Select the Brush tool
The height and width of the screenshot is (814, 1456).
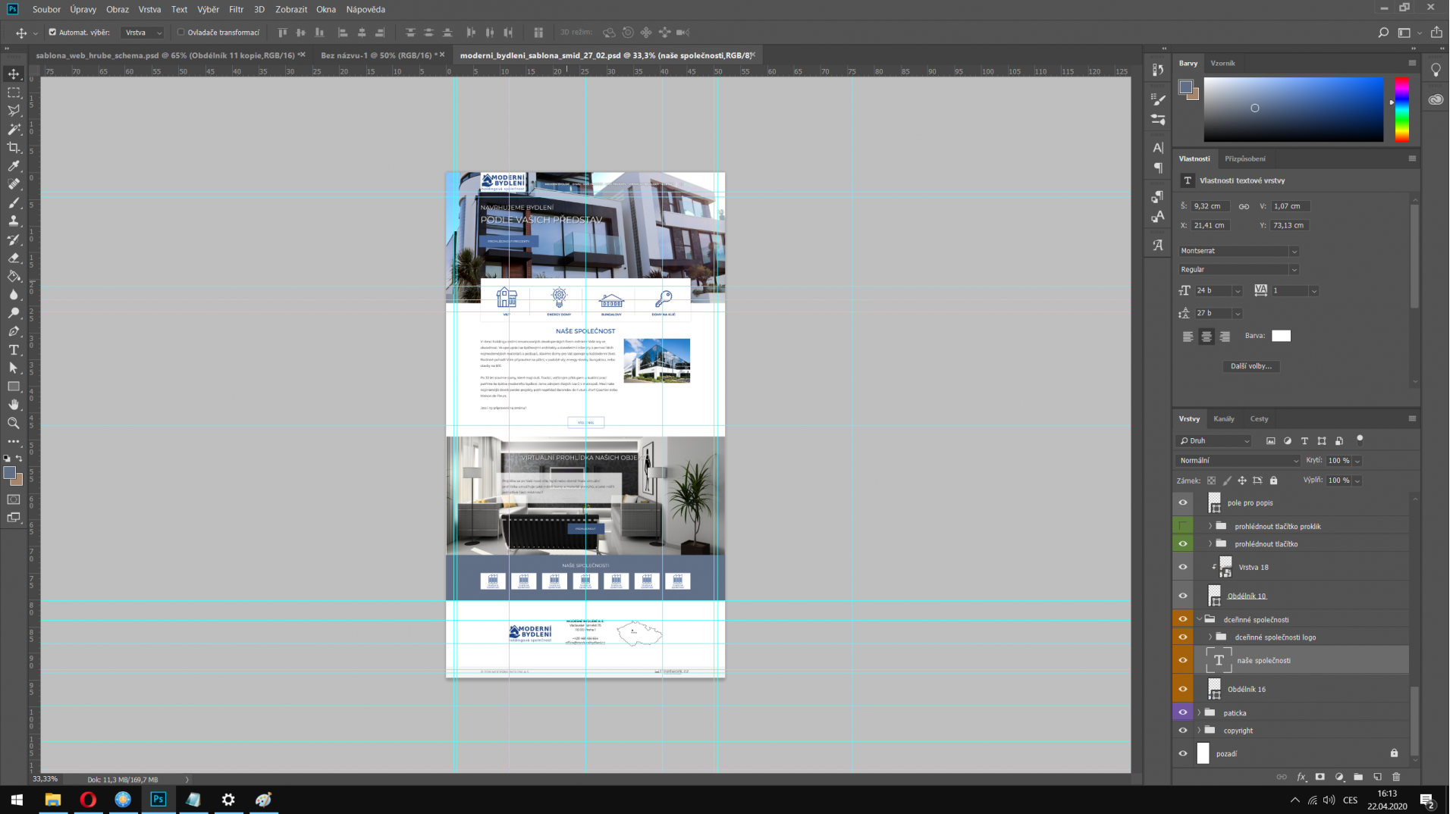[x=13, y=202]
